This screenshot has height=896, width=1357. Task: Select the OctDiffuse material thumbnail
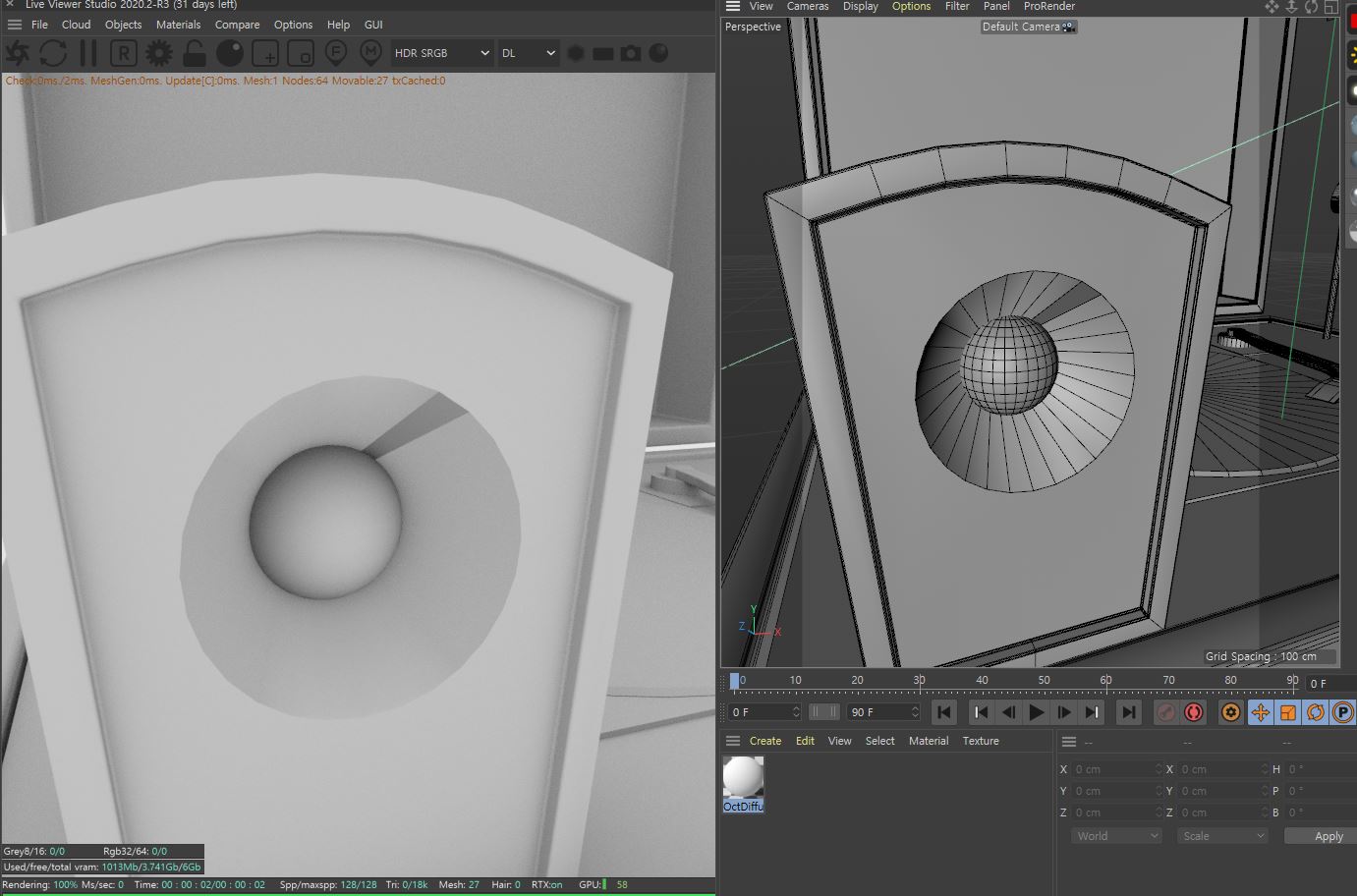point(743,777)
